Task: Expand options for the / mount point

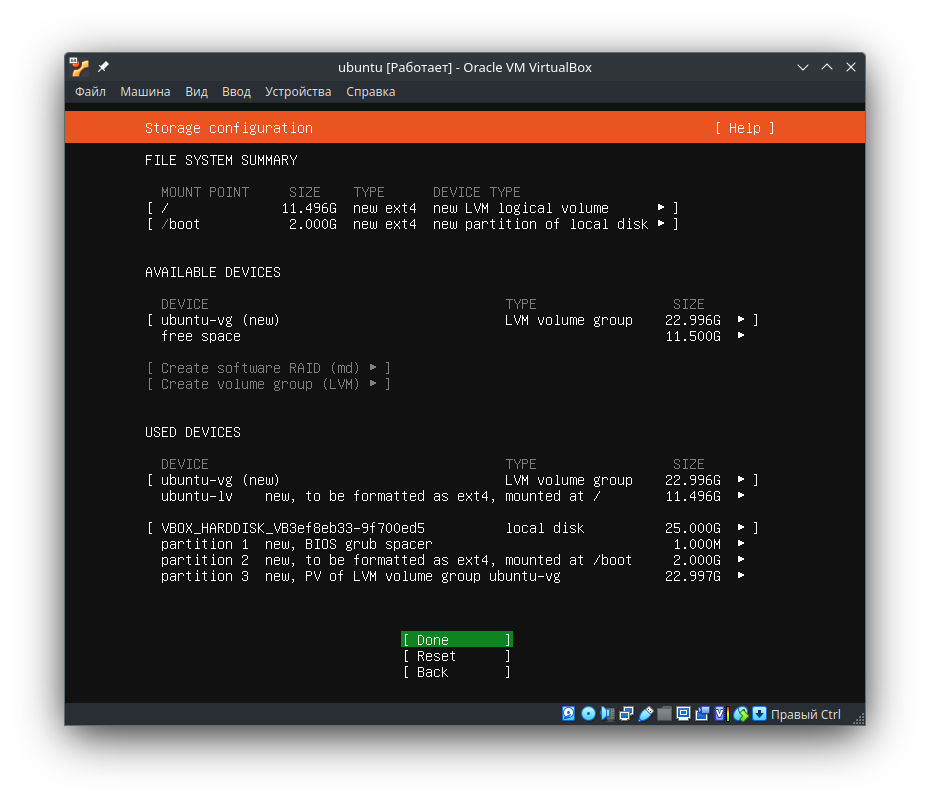Action: [x=659, y=208]
